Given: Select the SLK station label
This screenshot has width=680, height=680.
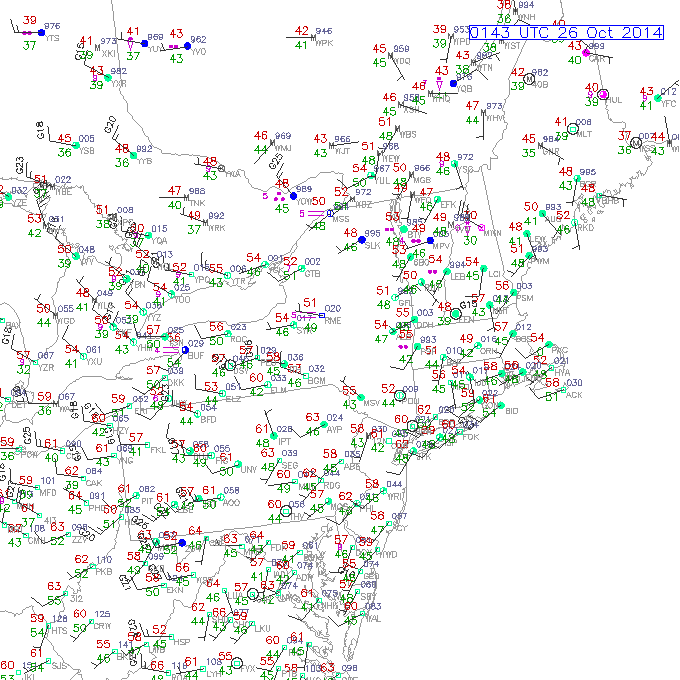Looking at the screenshot, I should click(x=373, y=245).
